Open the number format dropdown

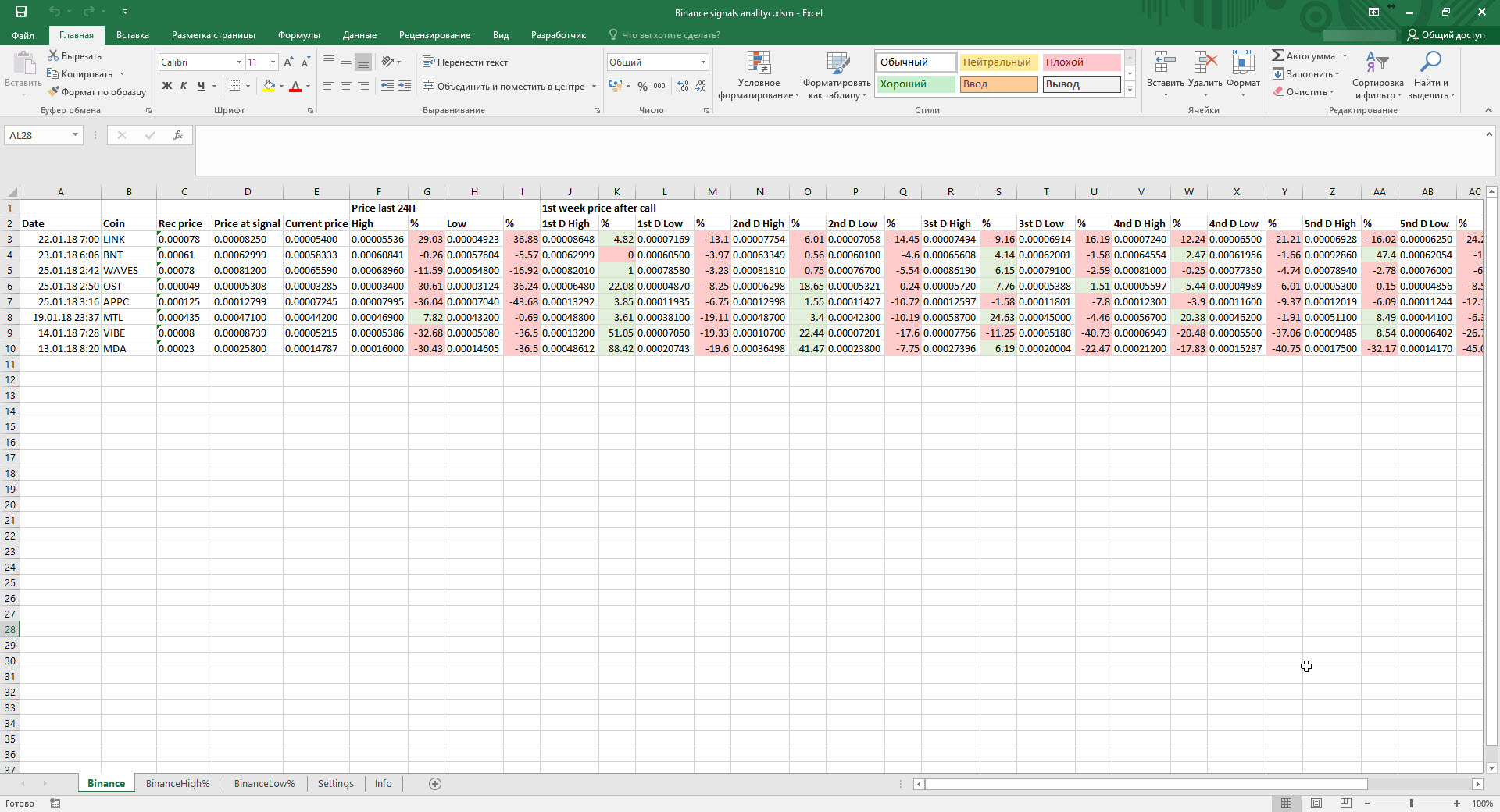703,62
